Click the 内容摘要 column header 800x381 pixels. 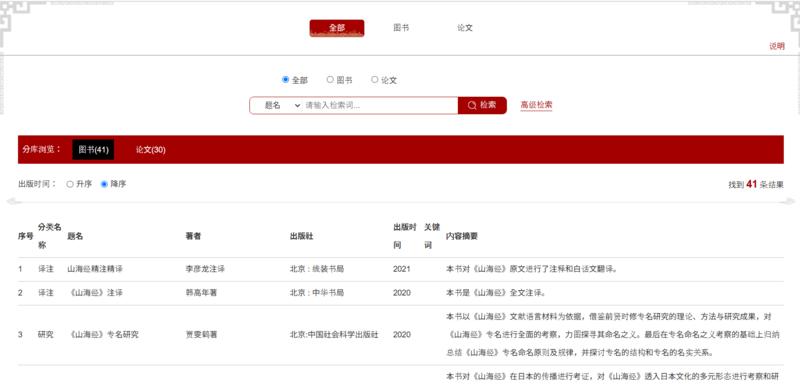(462, 236)
